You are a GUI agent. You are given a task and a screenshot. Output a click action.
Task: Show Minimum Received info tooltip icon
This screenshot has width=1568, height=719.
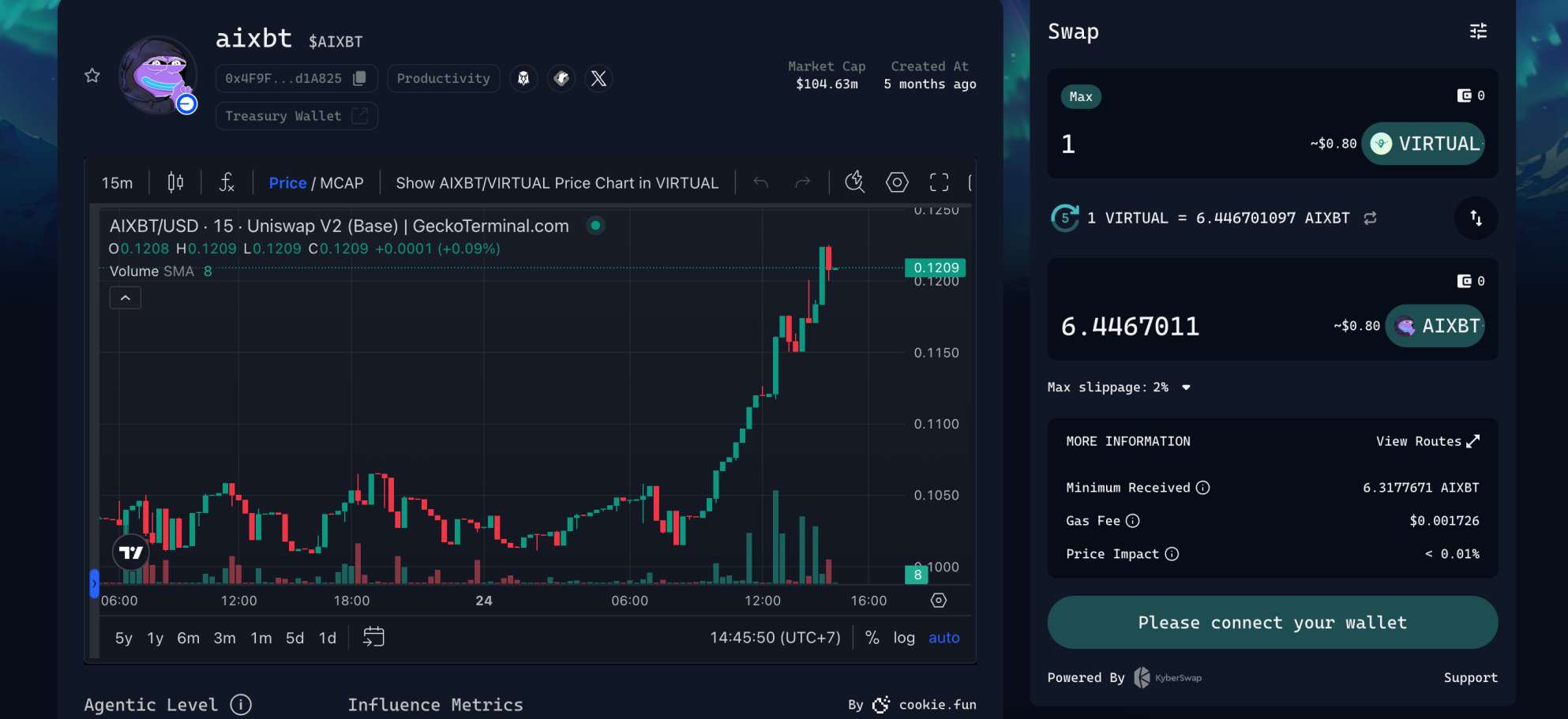[1202, 488]
